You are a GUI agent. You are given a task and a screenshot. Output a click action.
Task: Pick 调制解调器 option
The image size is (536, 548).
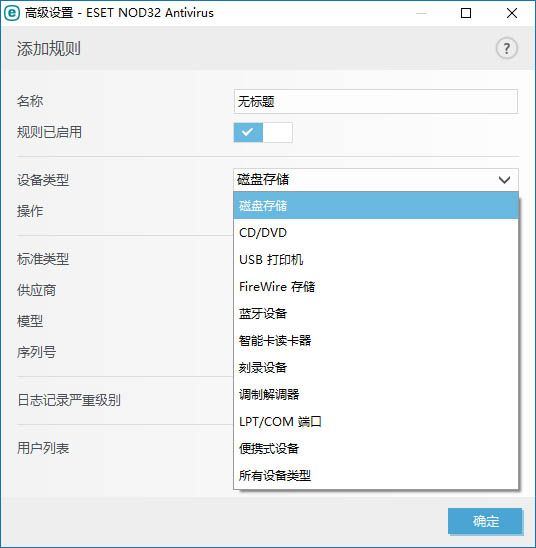[x=376, y=394]
